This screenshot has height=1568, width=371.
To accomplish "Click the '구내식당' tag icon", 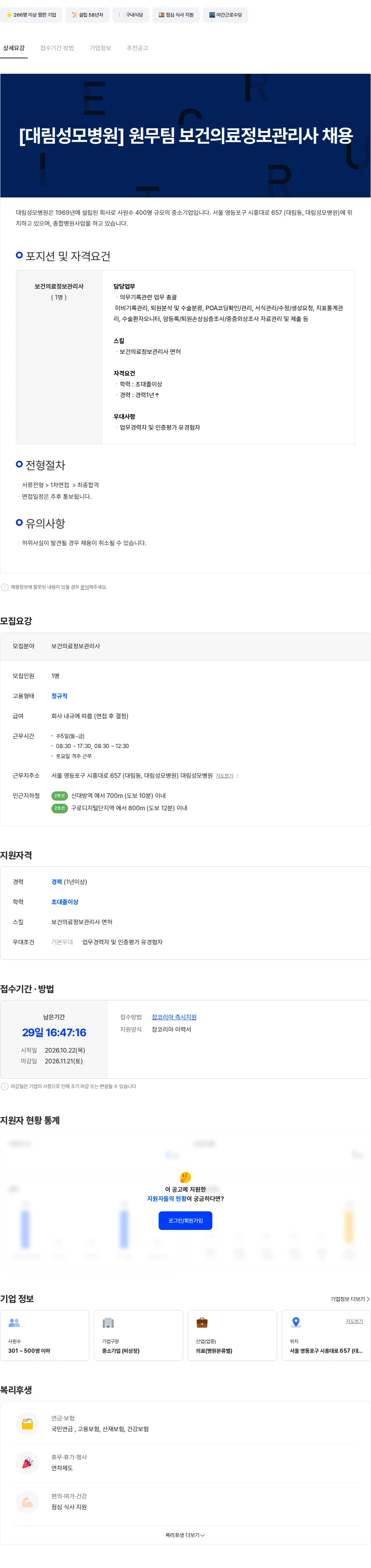I will click(121, 15).
